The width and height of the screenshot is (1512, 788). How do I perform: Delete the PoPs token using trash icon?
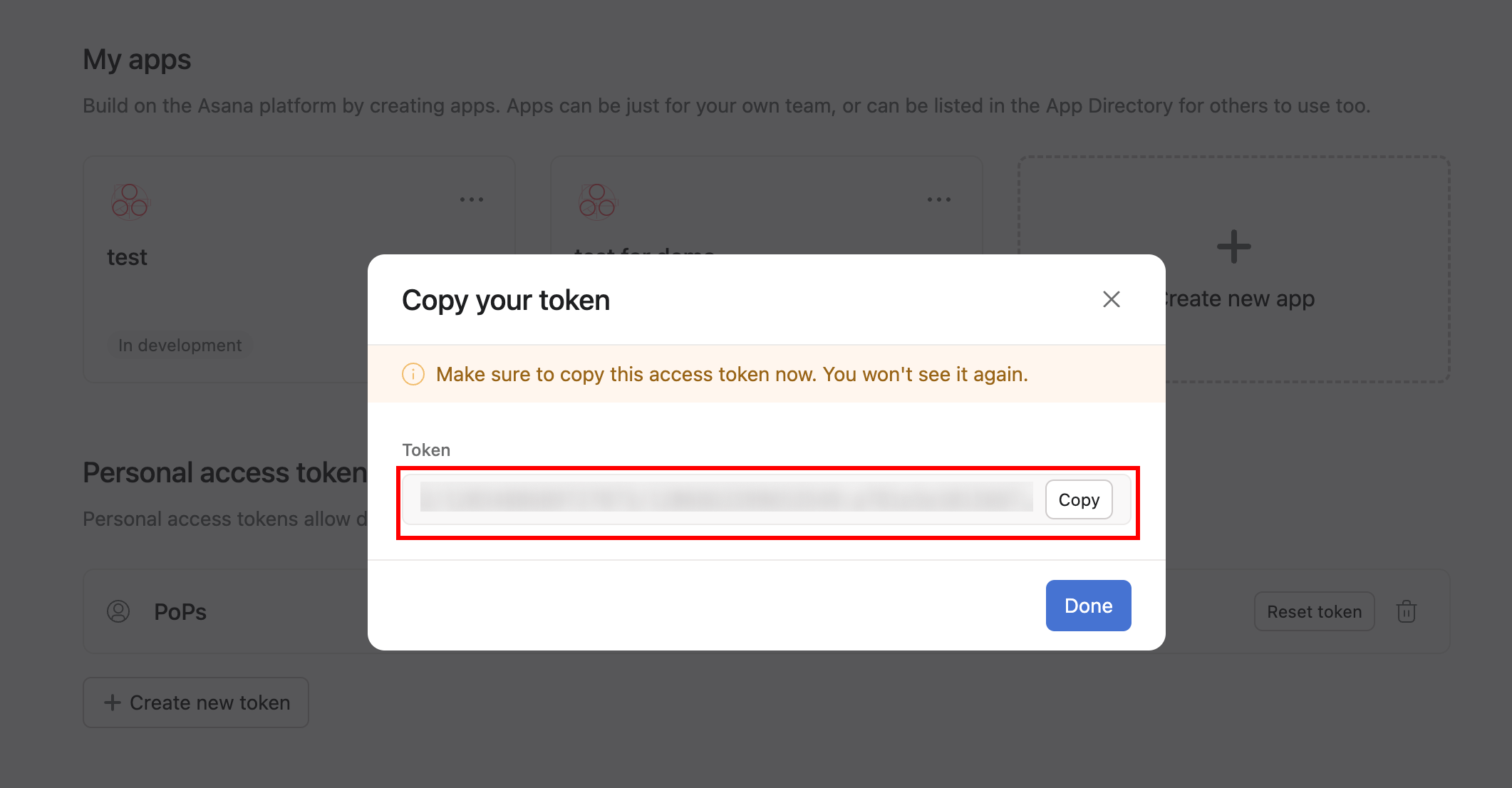[1407, 611]
